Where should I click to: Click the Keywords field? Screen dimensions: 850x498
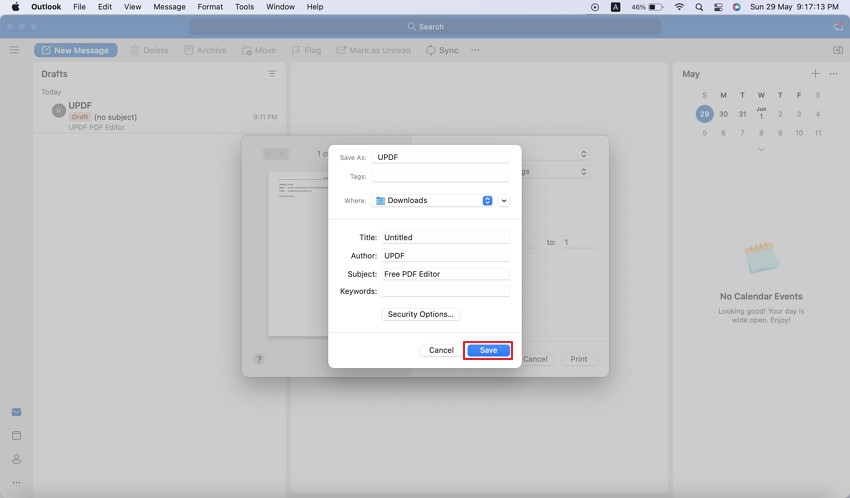[445, 291]
